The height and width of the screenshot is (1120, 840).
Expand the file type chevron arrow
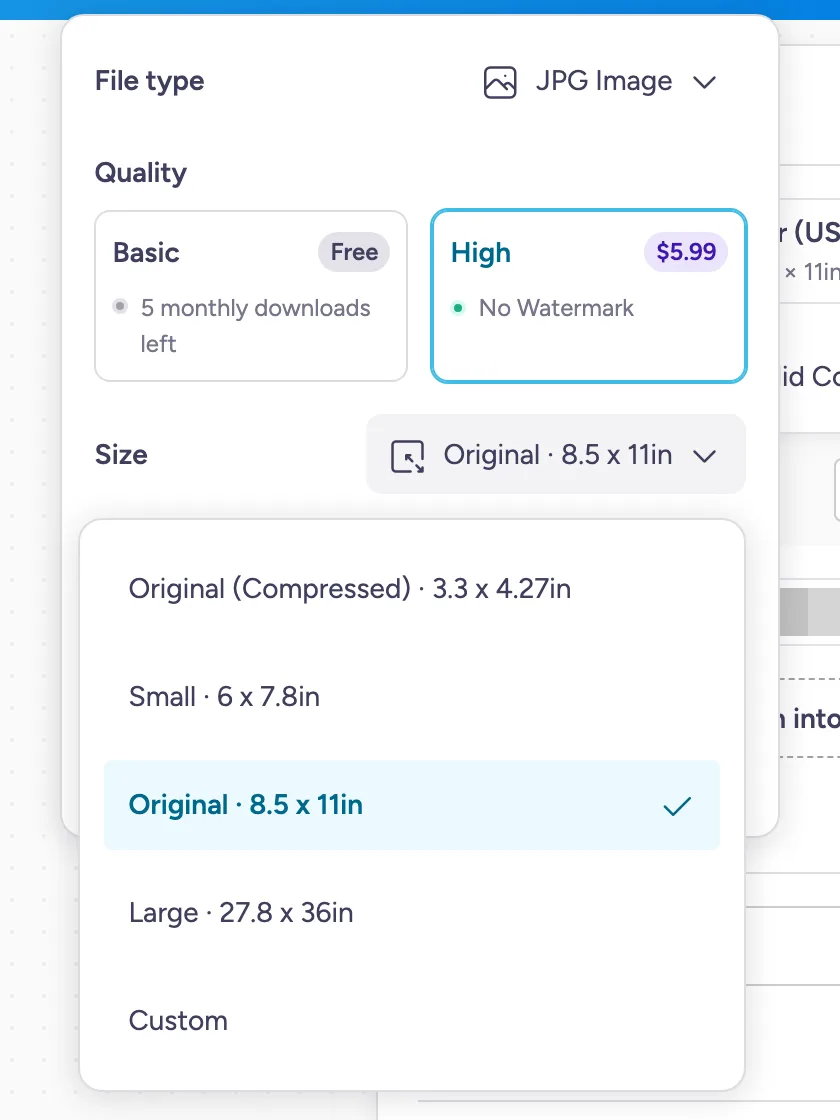coord(704,82)
